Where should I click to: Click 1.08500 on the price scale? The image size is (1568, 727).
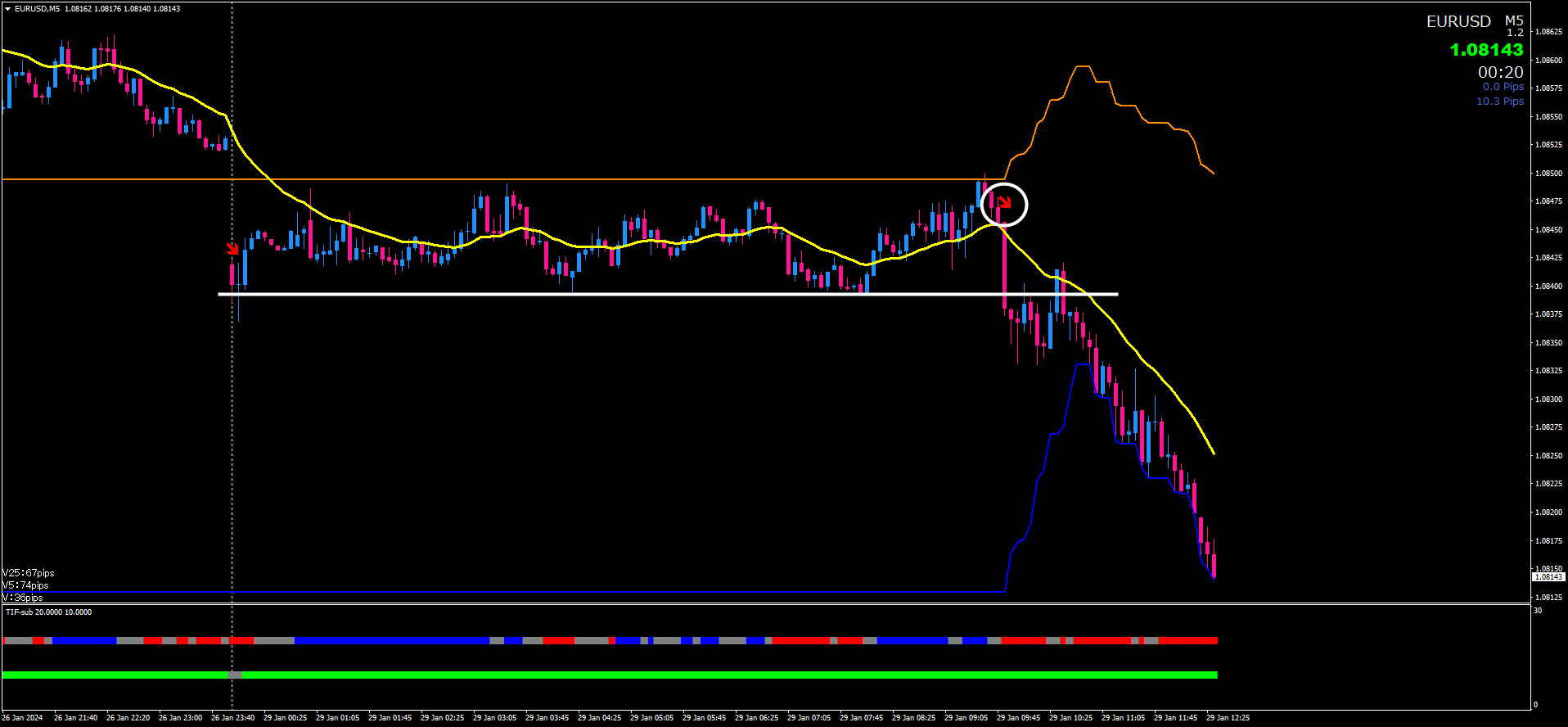[1548, 174]
